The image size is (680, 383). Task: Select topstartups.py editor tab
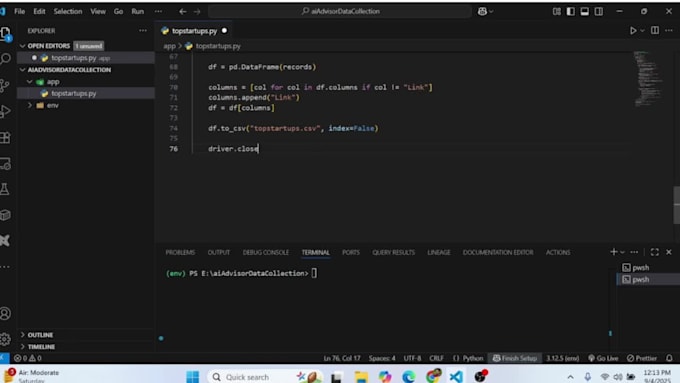pos(194,31)
